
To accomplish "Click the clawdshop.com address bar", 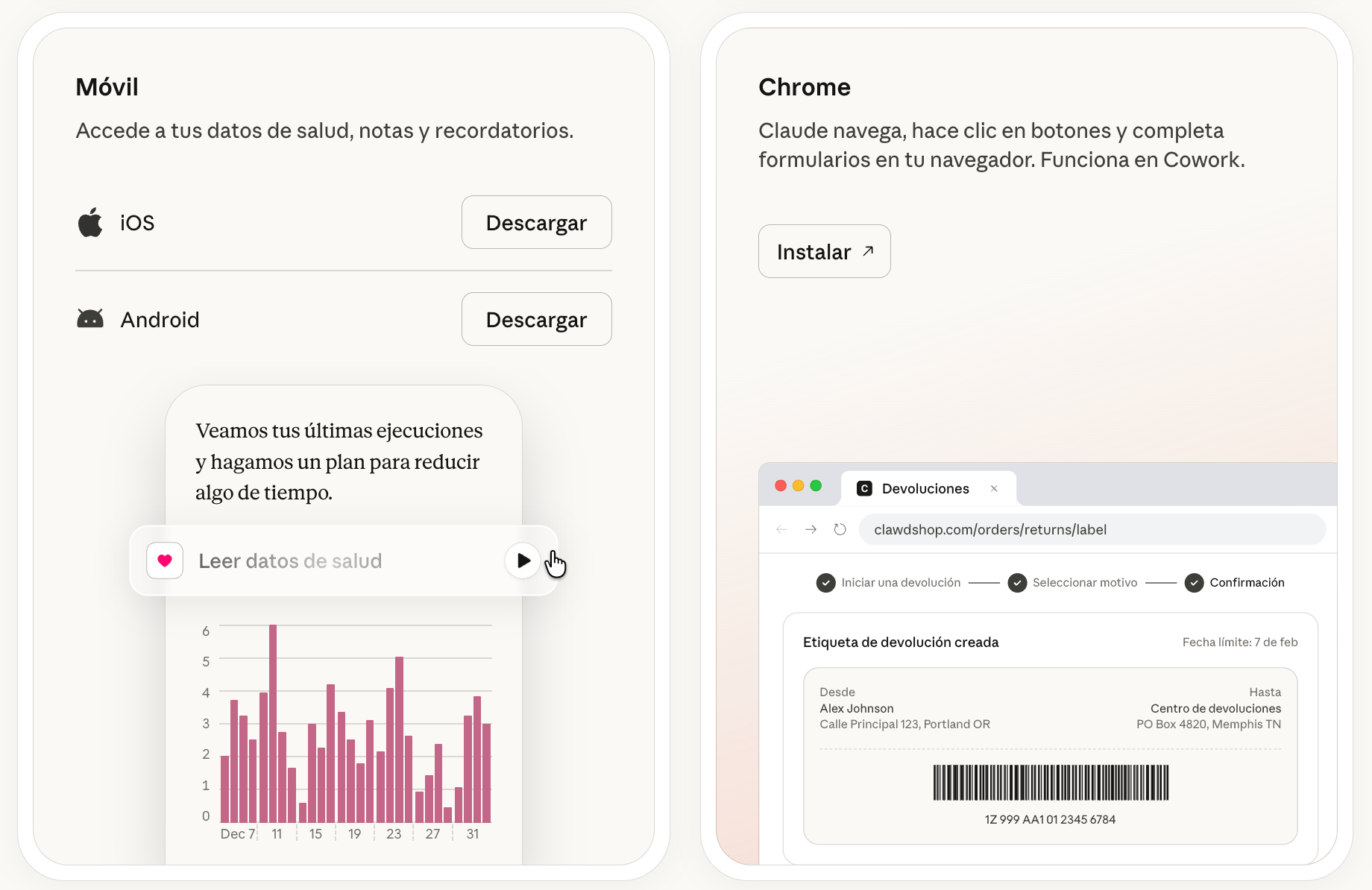I will [x=1092, y=529].
